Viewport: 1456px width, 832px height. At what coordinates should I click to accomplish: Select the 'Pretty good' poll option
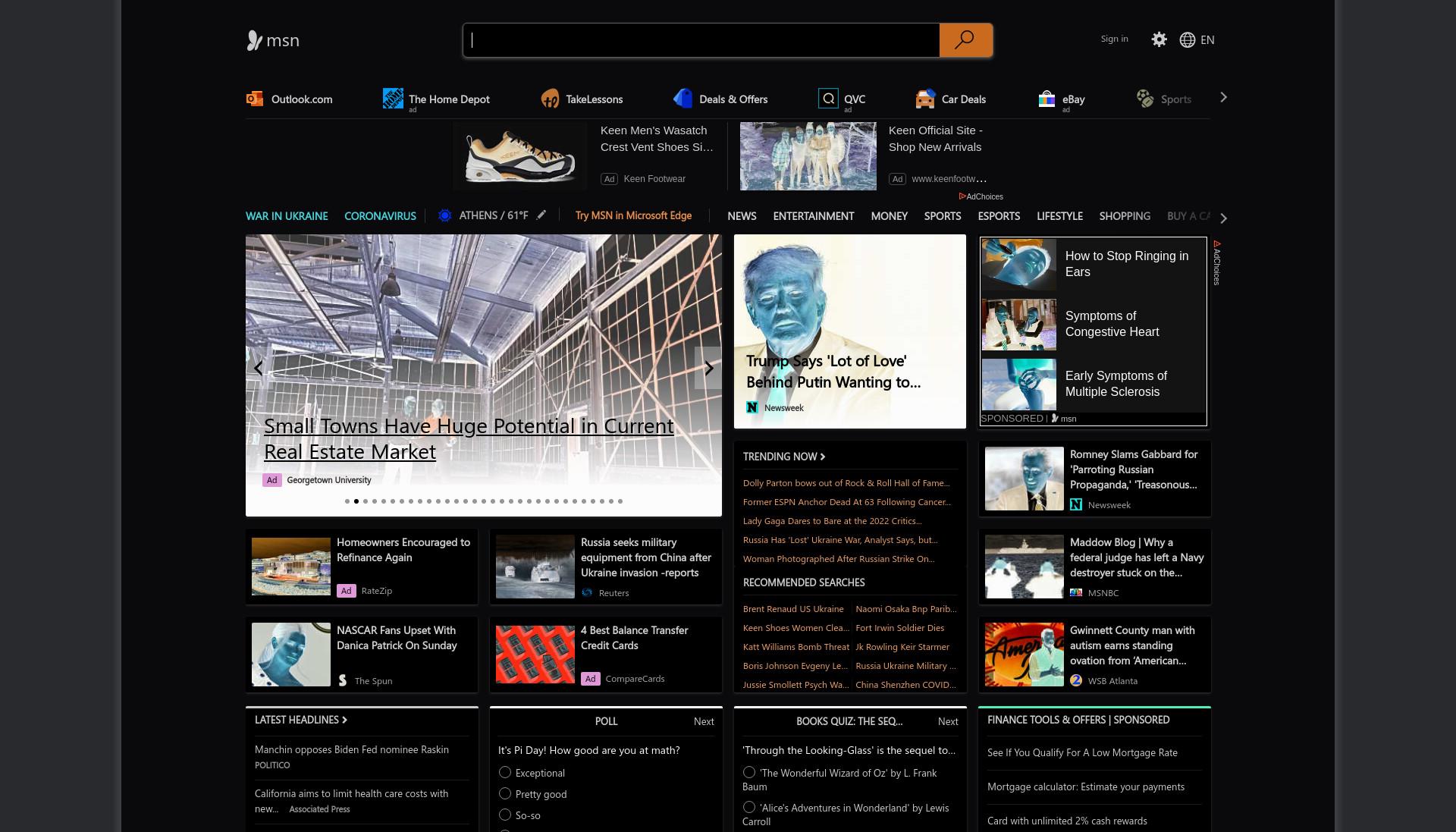coord(505,793)
